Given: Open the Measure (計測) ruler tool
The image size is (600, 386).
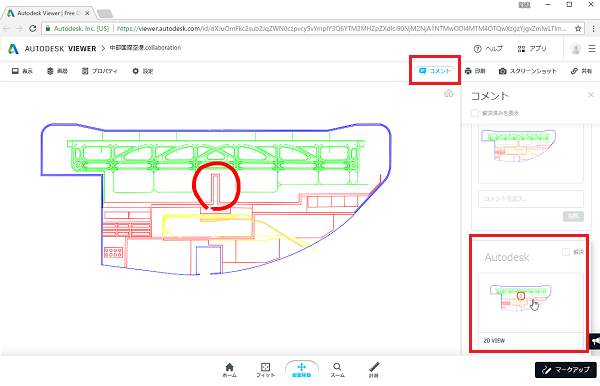Looking at the screenshot, I should (x=373, y=370).
